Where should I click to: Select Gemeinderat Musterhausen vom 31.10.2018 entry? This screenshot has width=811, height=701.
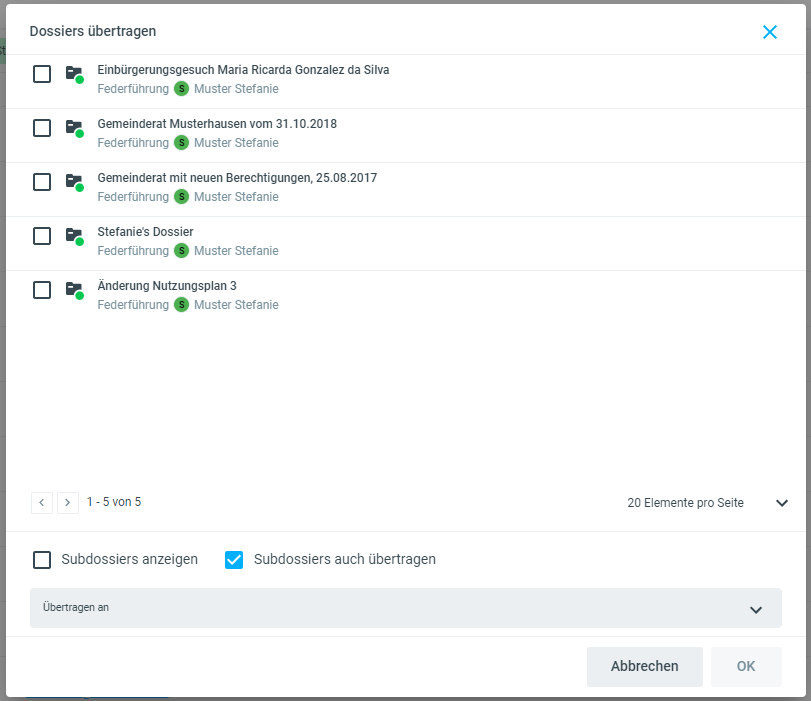[217, 124]
